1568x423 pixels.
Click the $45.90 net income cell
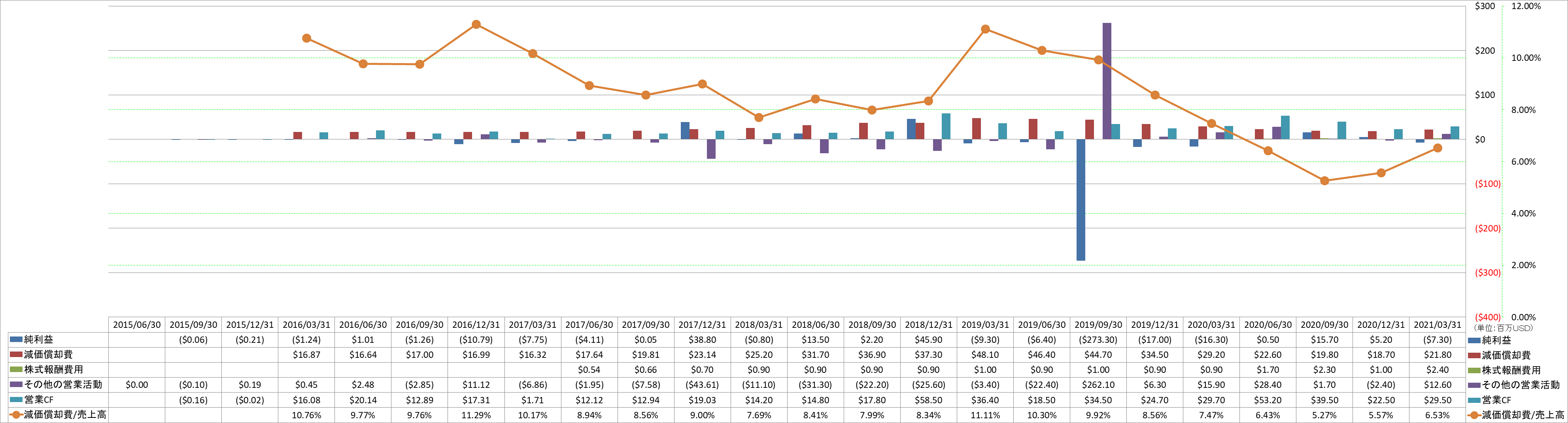coord(928,340)
